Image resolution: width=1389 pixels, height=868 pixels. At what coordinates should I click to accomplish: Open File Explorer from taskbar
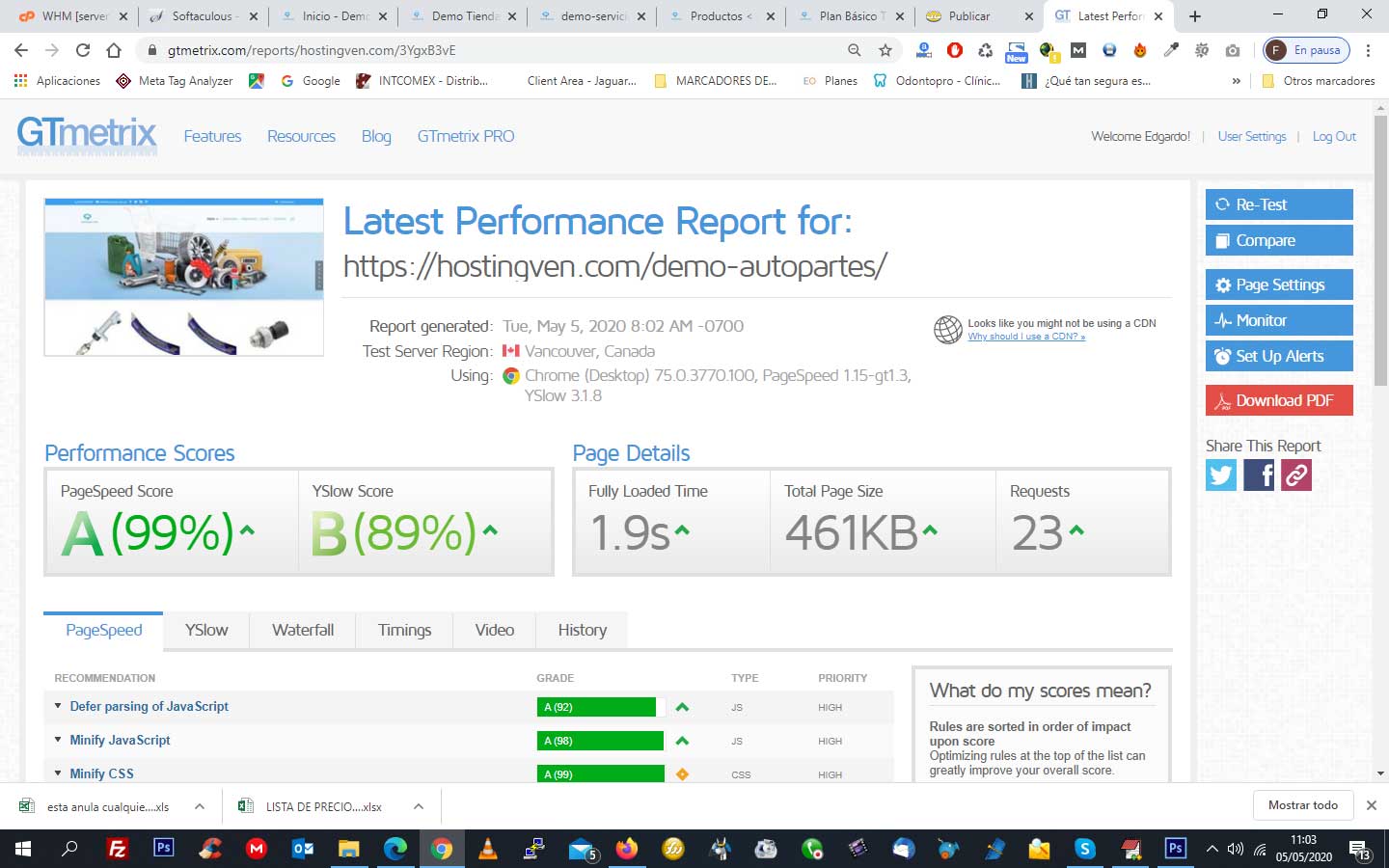coord(348,849)
